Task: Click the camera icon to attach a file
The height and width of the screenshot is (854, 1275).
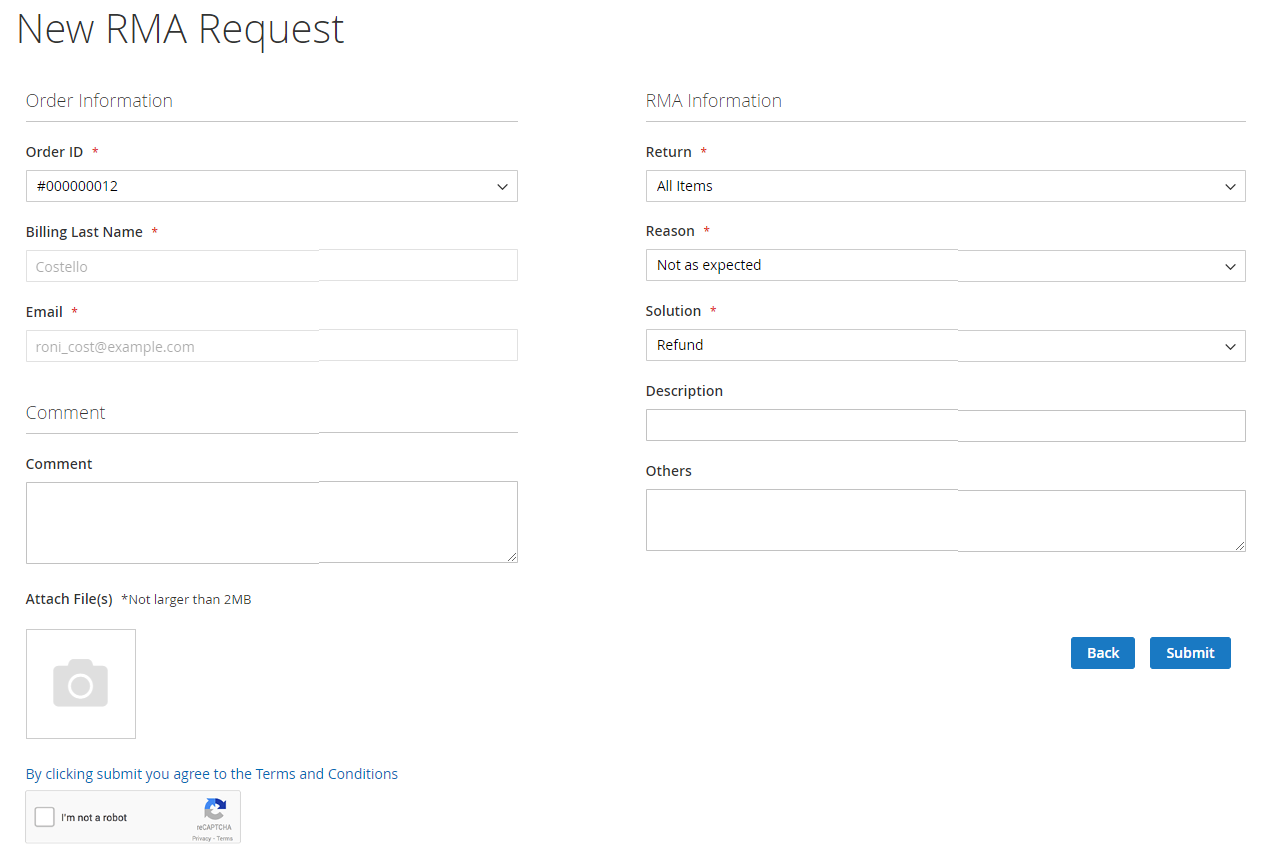Action: coord(81,684)
